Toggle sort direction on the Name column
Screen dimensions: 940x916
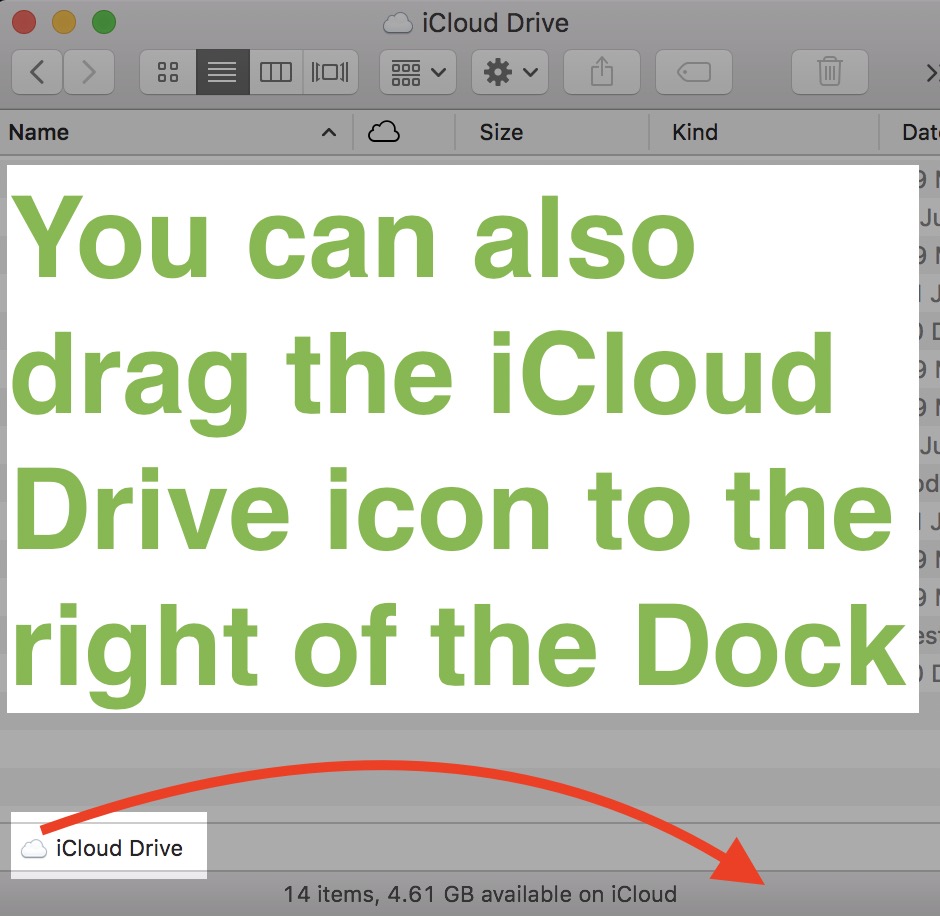(329, 132)
